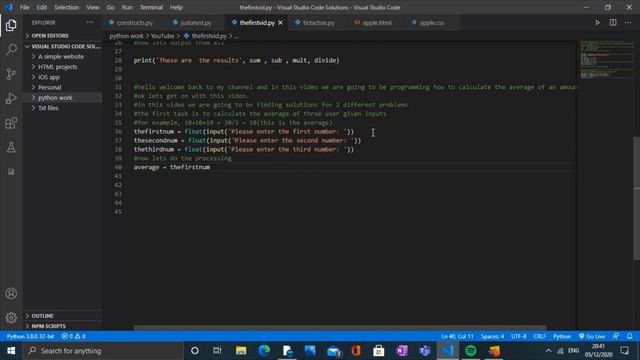Open the Source Control view

pos(11,74)
